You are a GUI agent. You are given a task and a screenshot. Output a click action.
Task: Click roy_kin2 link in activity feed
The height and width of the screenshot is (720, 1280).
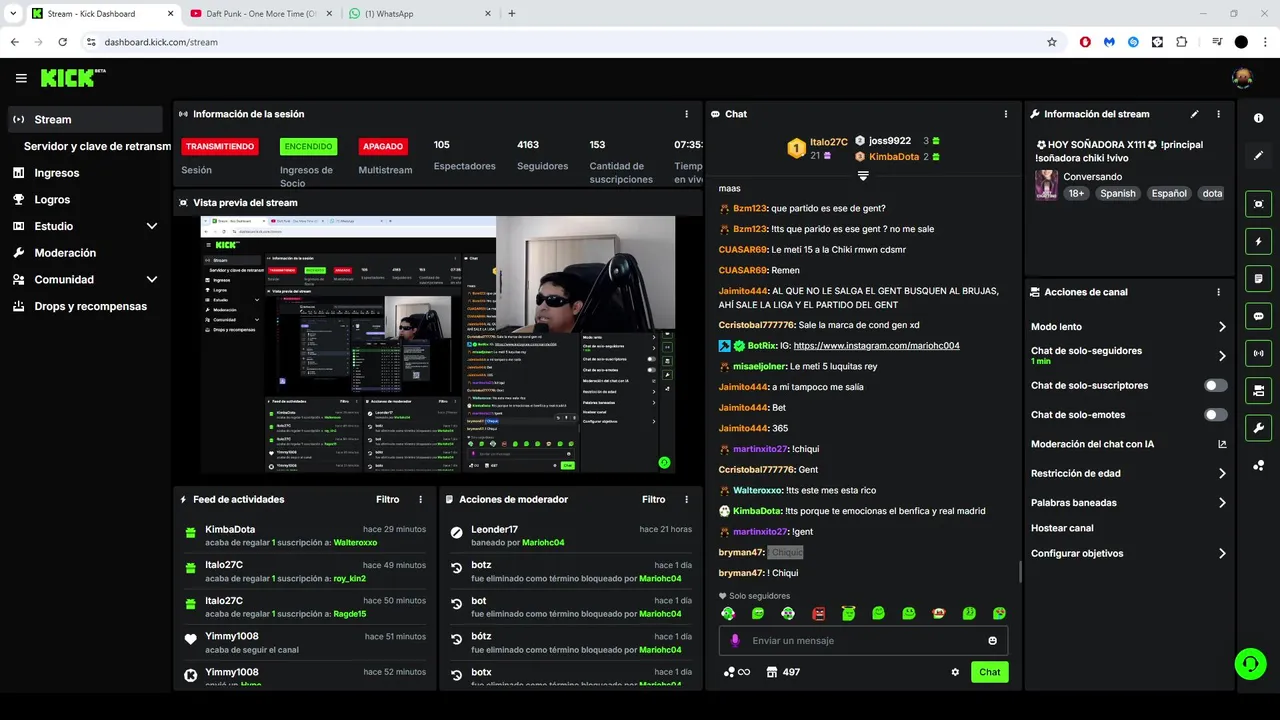(x=349, y=579)
